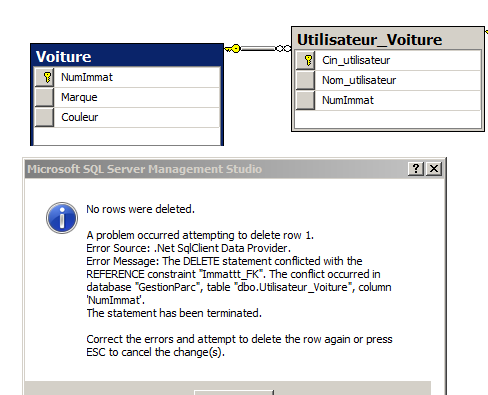Click the primary key icon next to NumImmat in Voiture

[x=47, y=77]
